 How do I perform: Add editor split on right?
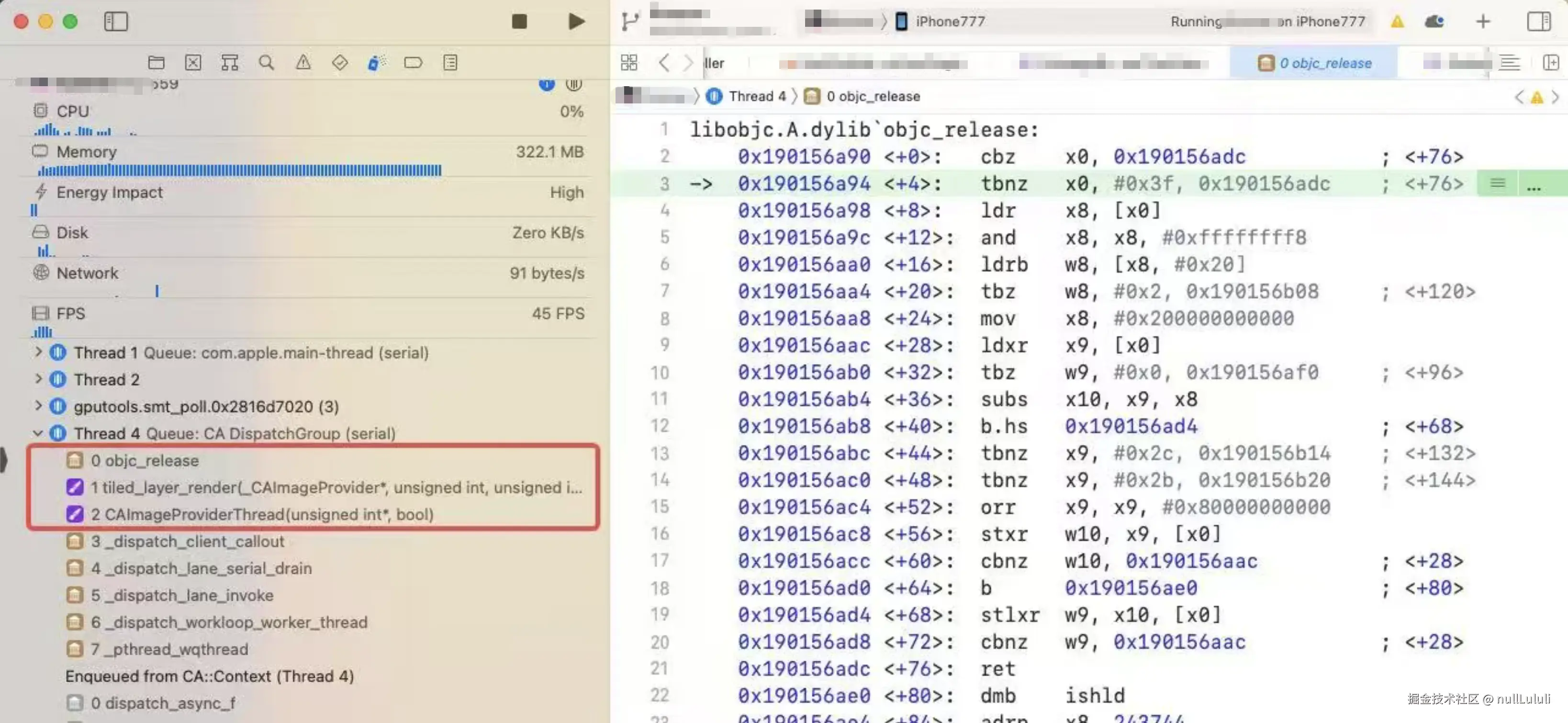pyautogui.click(x=1551, y=63)
